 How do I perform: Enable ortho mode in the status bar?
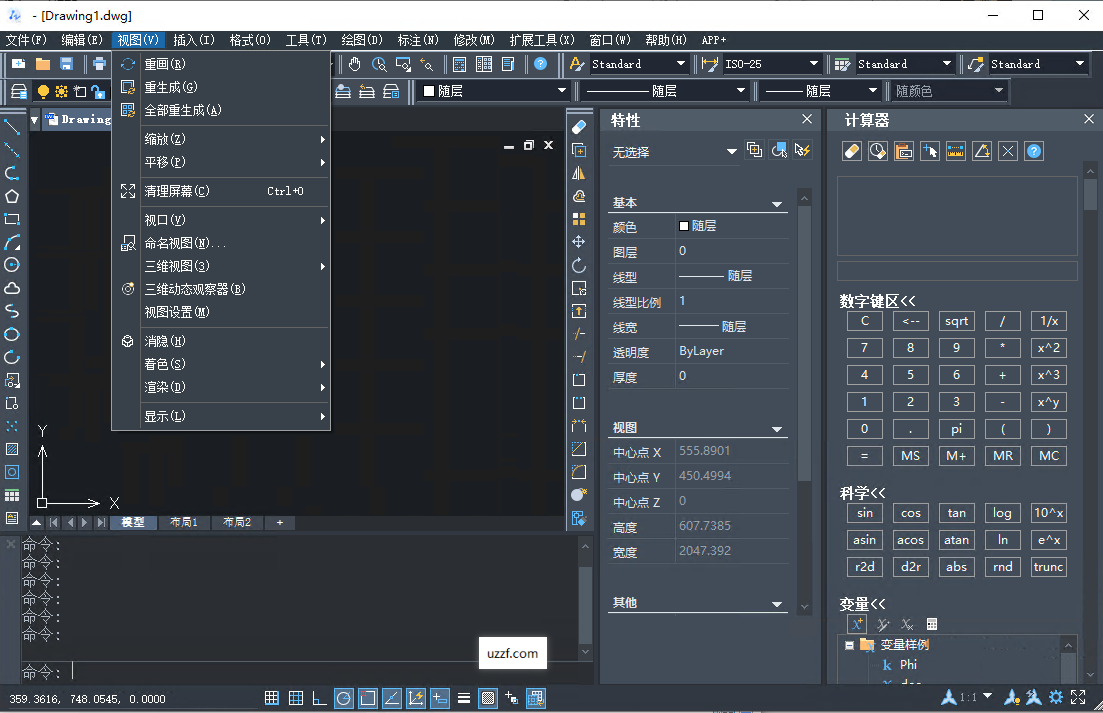tap(320, 698)
